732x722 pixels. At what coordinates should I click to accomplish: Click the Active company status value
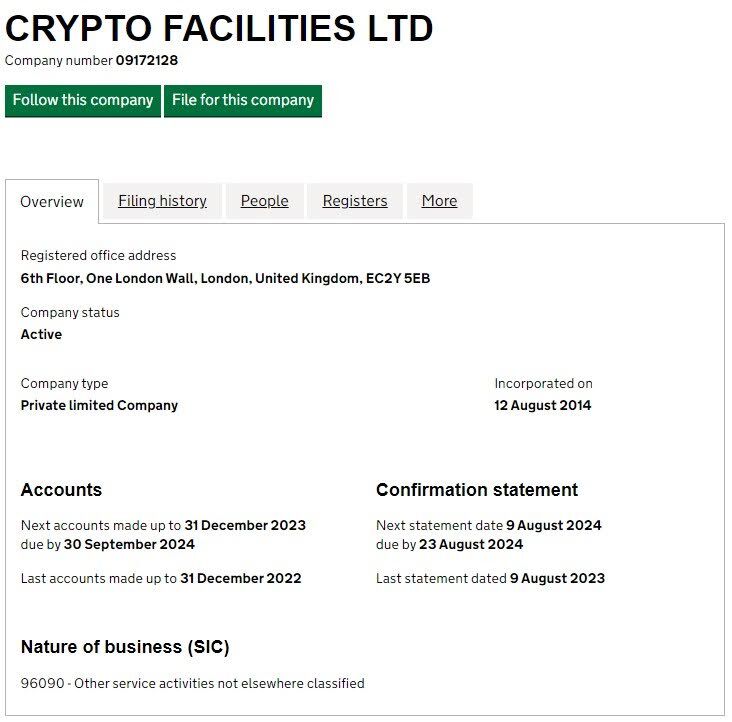click(x=41, y=334)
